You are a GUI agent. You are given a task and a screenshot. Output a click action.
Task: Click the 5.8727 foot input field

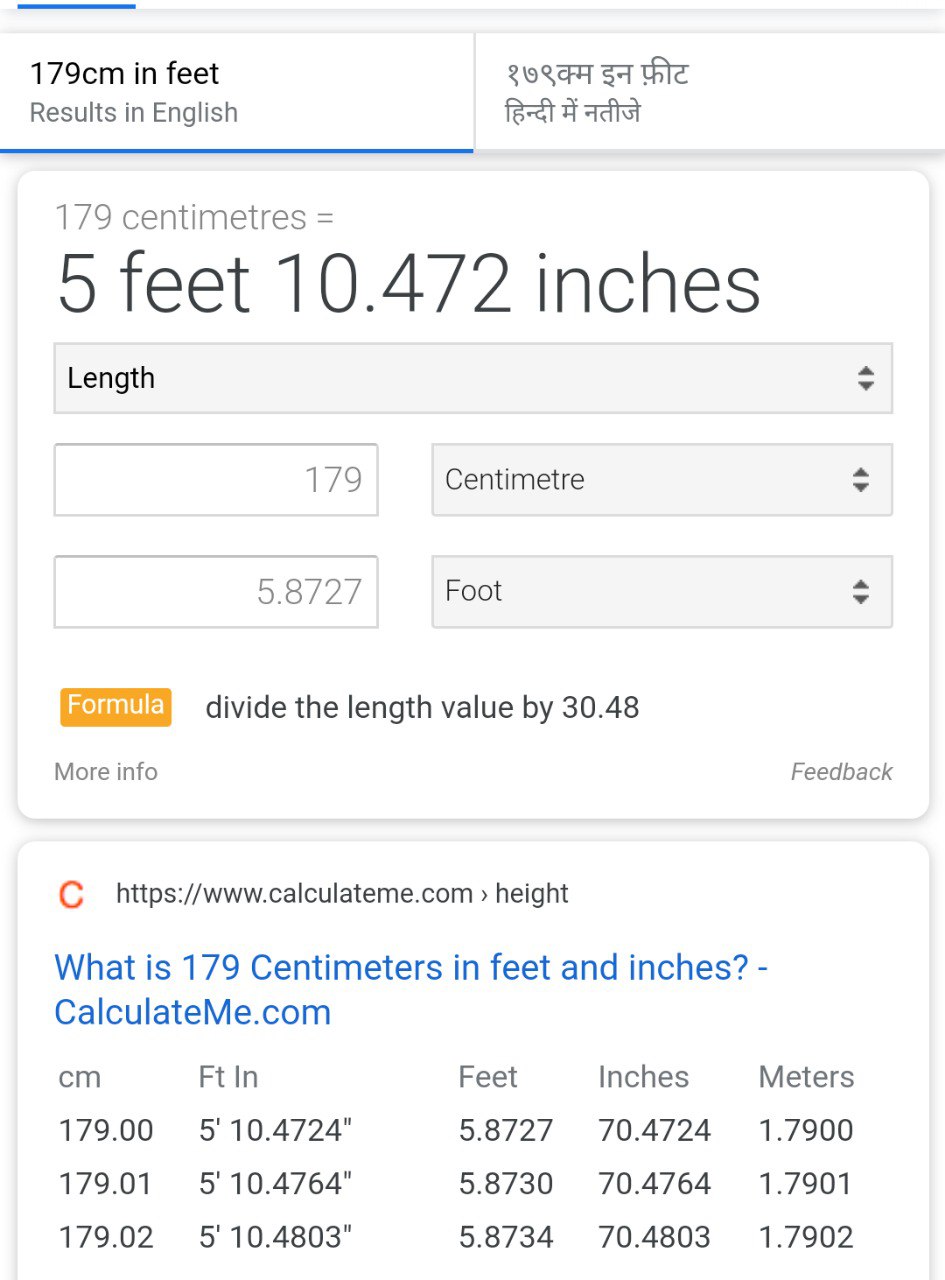[x=216, y=592]
